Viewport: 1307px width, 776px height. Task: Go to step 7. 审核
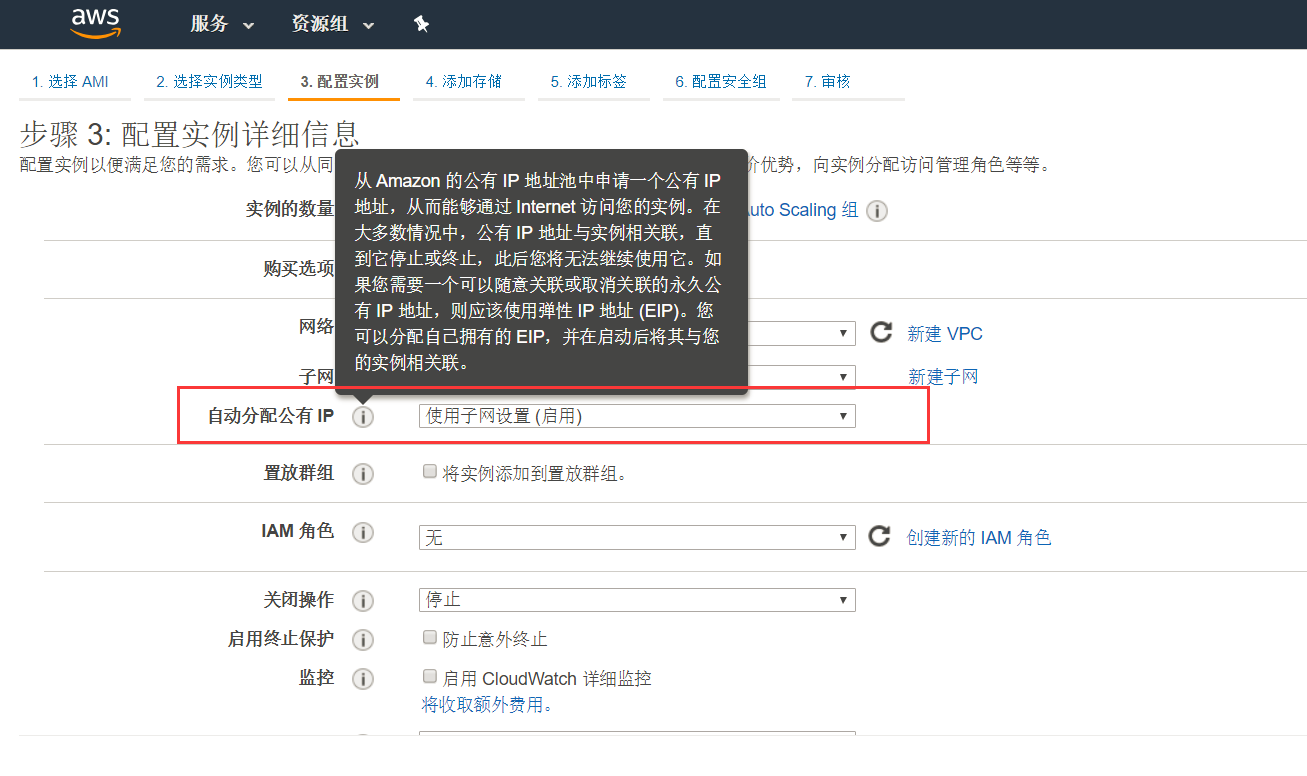pos(827,82)
